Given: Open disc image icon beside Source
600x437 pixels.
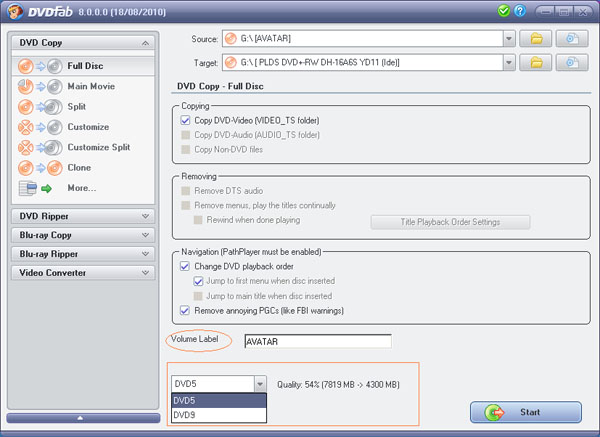Looking at the screenshot, I should (x=572, y=39).
